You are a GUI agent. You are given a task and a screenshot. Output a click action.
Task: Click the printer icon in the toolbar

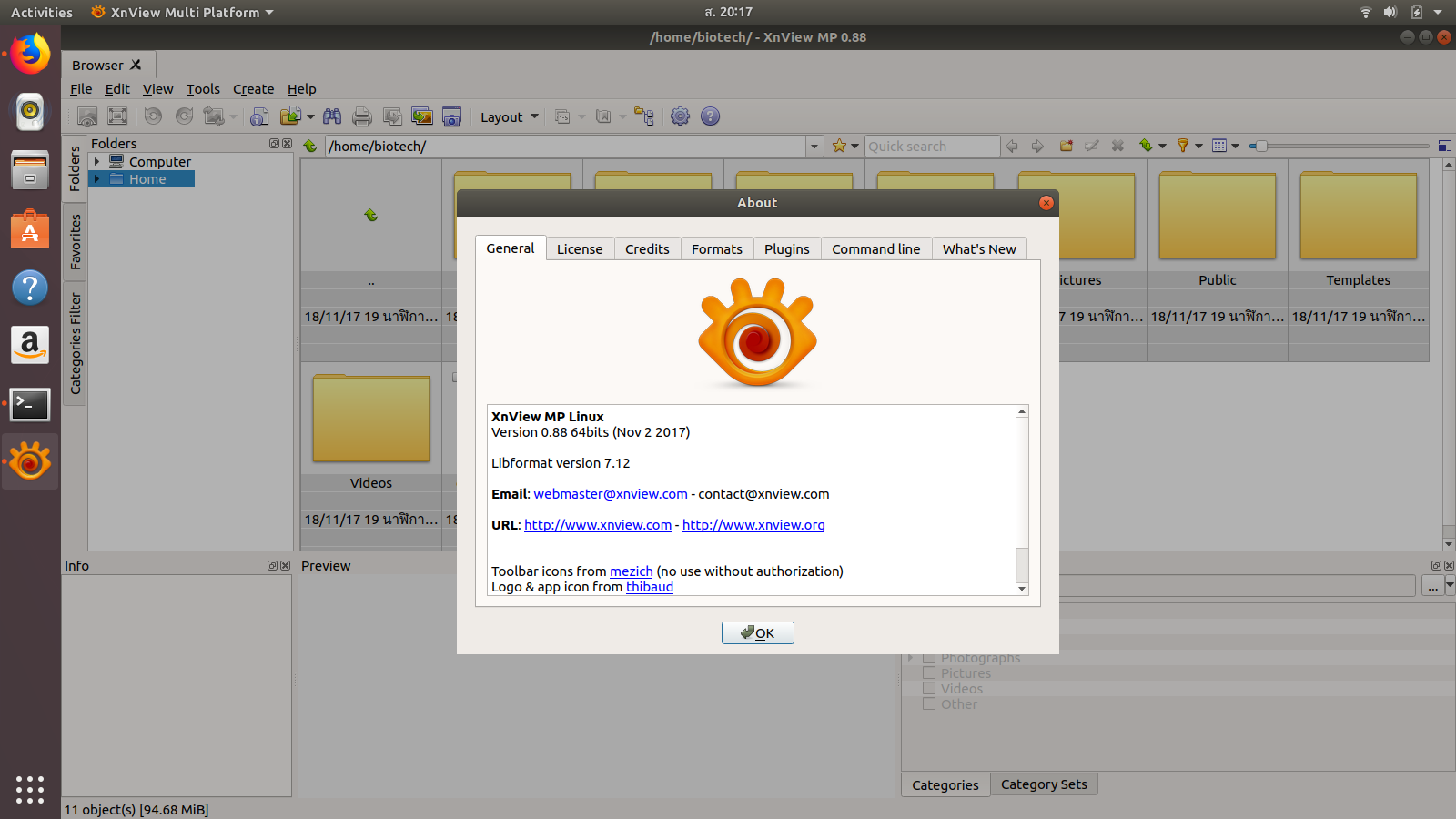pos(362,116)
